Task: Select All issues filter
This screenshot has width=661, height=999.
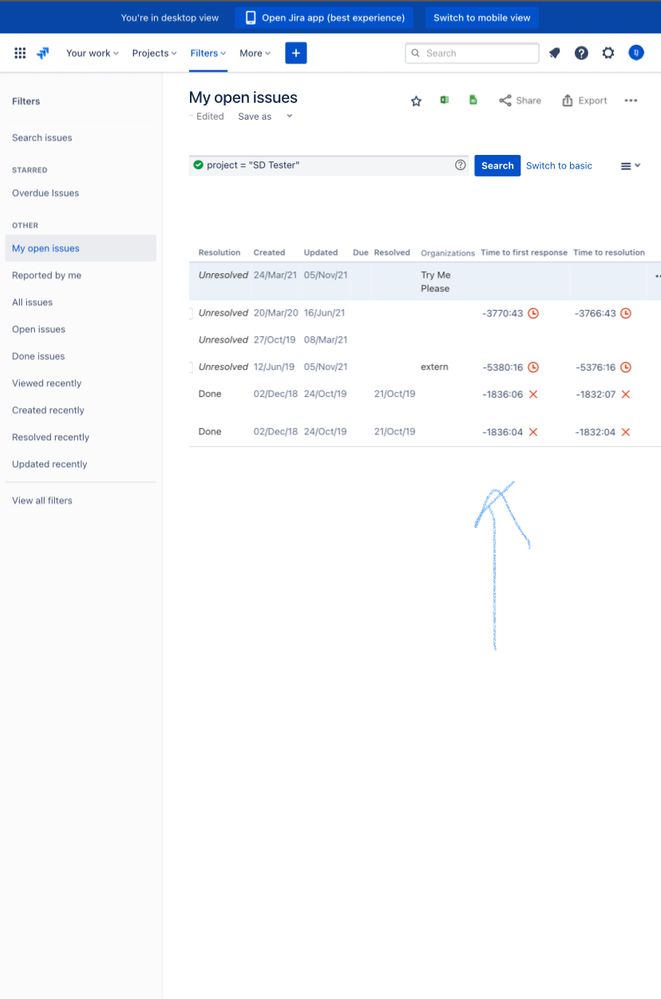Action: pos(32,302)
